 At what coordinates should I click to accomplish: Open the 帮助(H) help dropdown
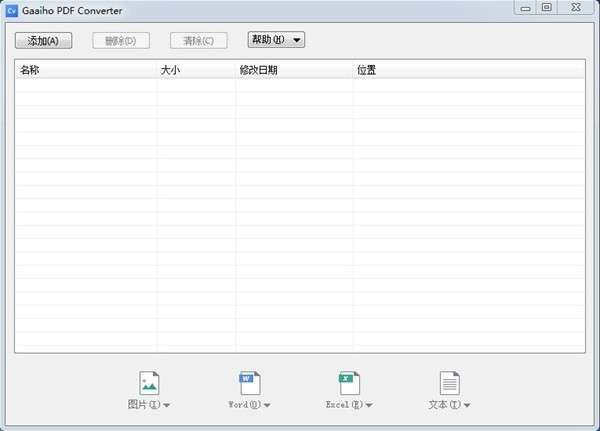click(276, 39)
